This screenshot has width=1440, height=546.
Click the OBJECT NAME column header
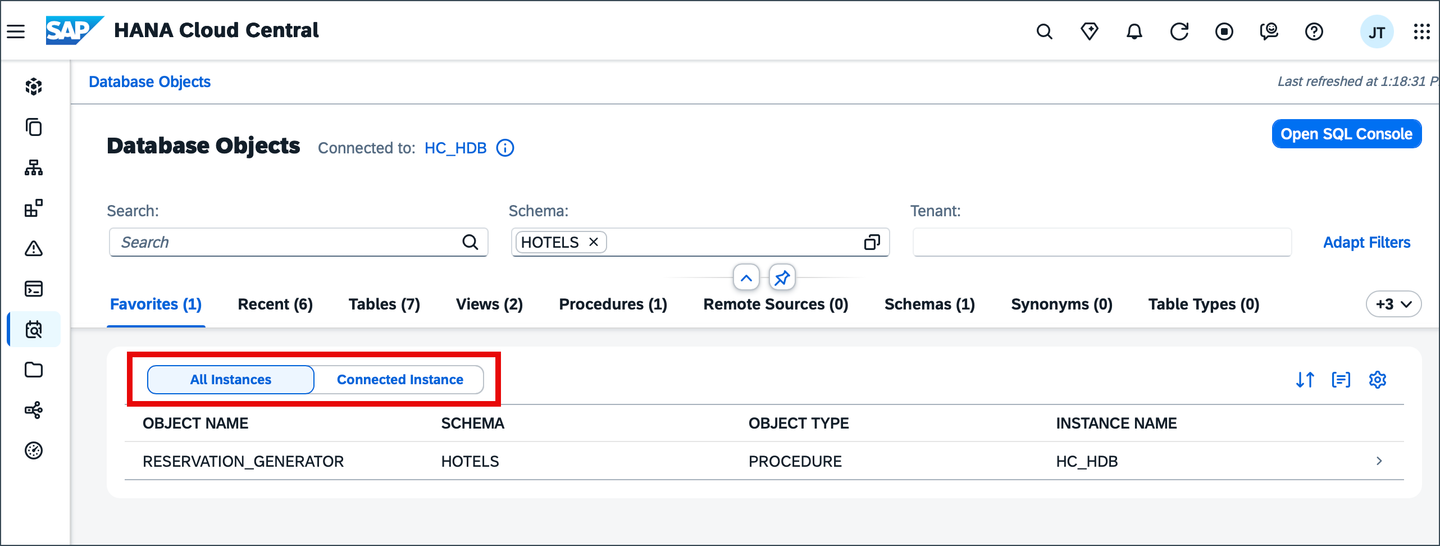pyautogui.click(x=195, y=423)
